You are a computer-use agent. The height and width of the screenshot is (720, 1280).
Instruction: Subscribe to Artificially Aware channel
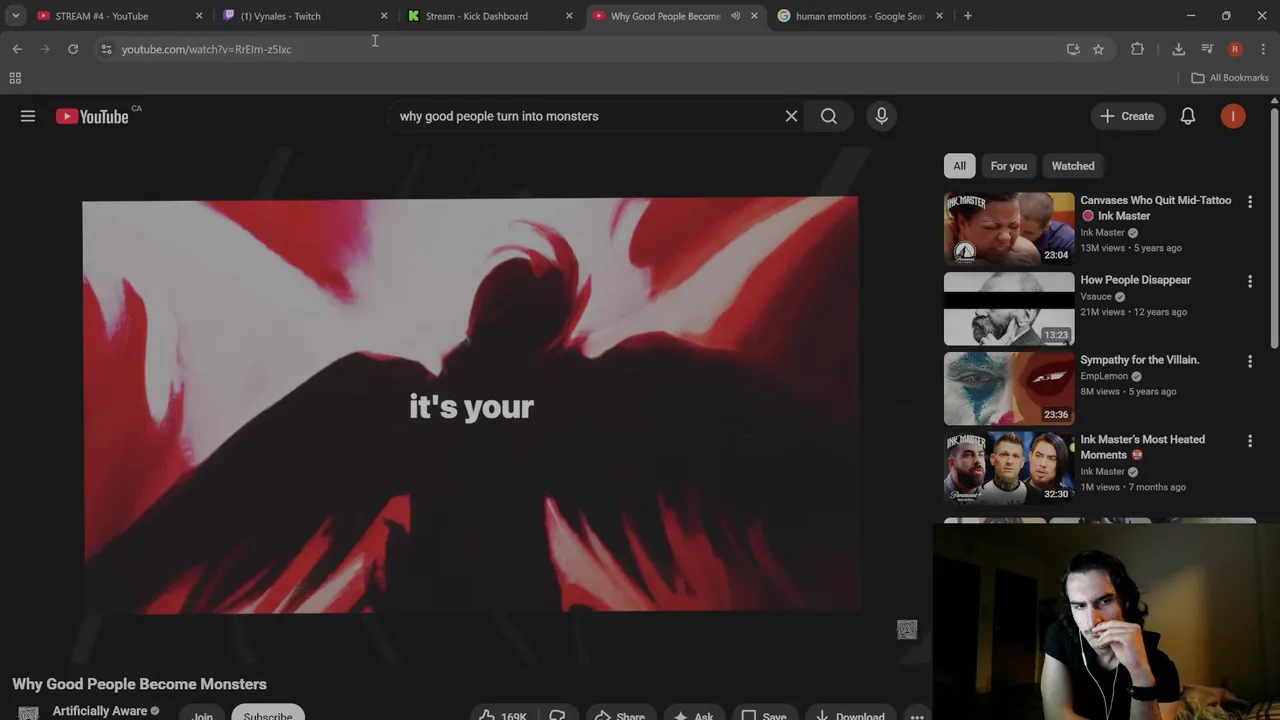coord(268,714)
